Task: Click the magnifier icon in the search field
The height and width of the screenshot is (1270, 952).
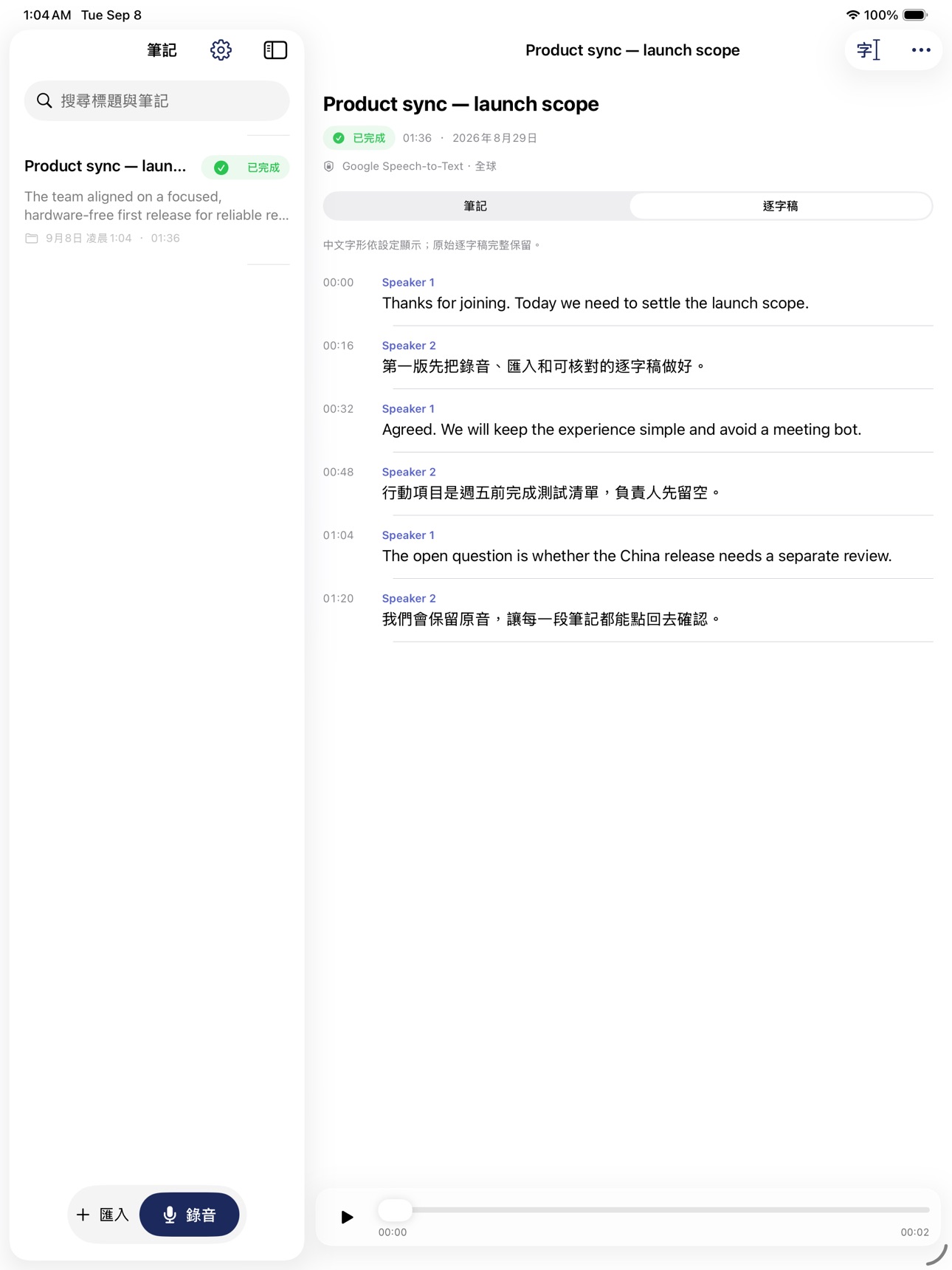Action: coord(44,100)
